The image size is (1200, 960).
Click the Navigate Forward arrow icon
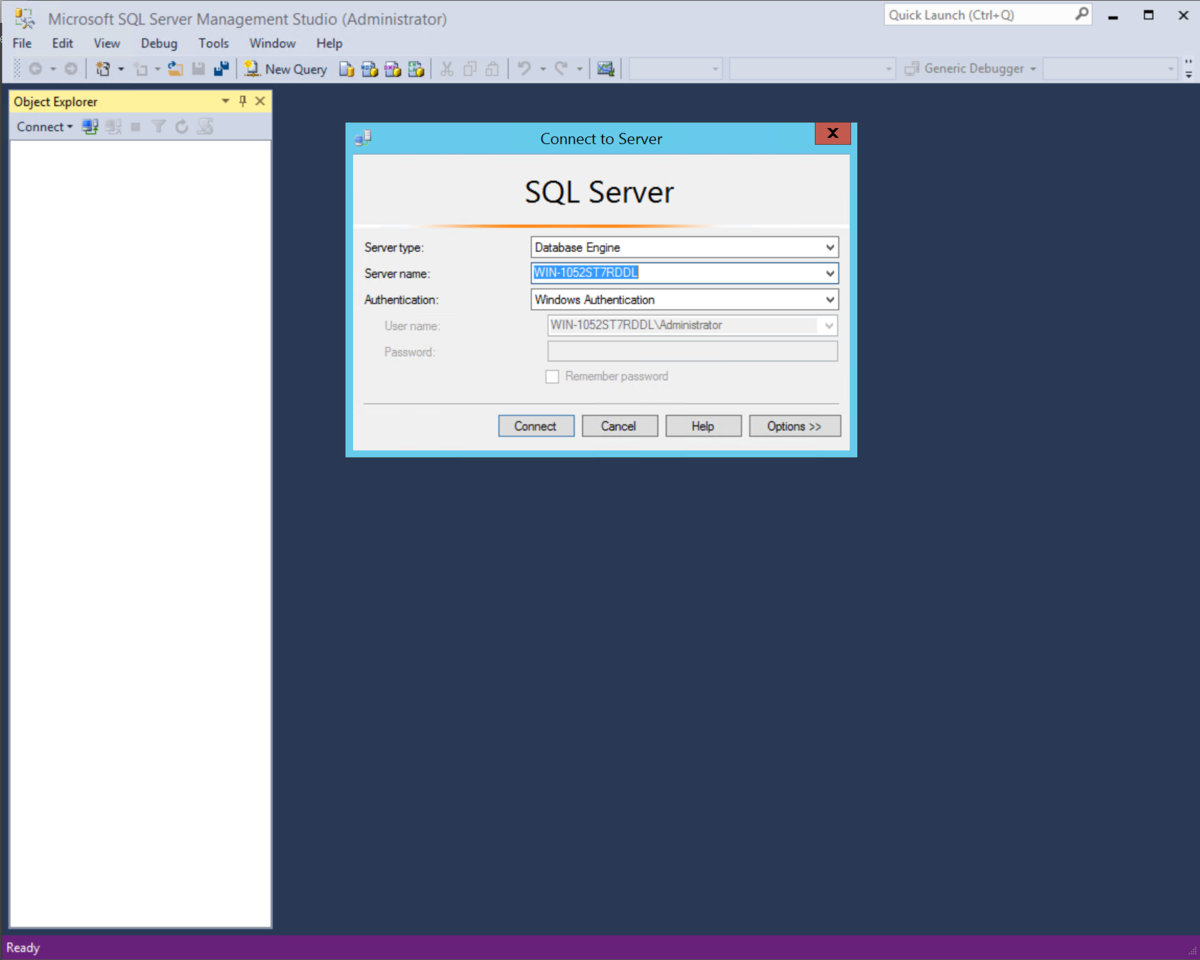click(70, 69)
